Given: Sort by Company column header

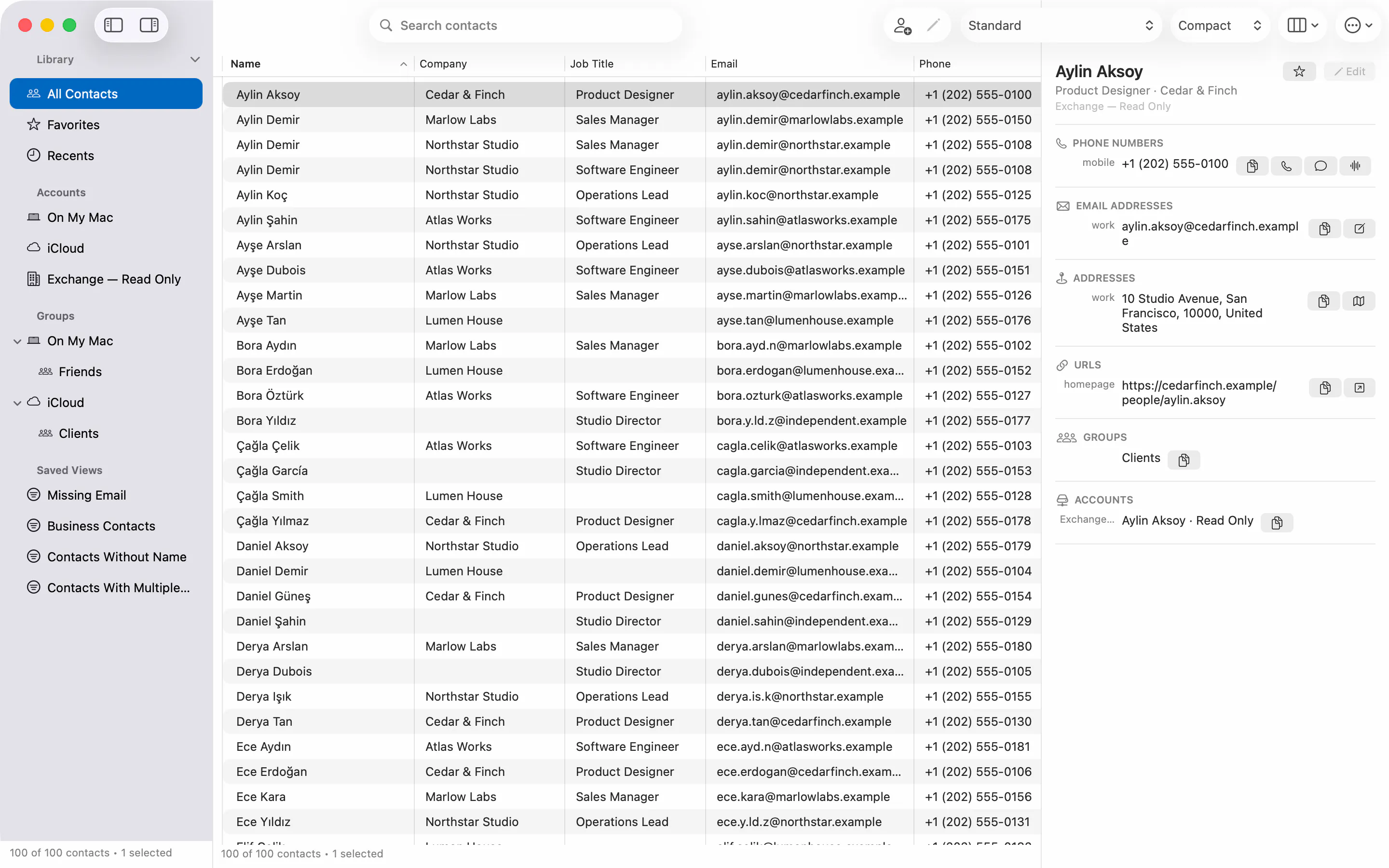Looking at the screenshot, I should pos(489,64).
